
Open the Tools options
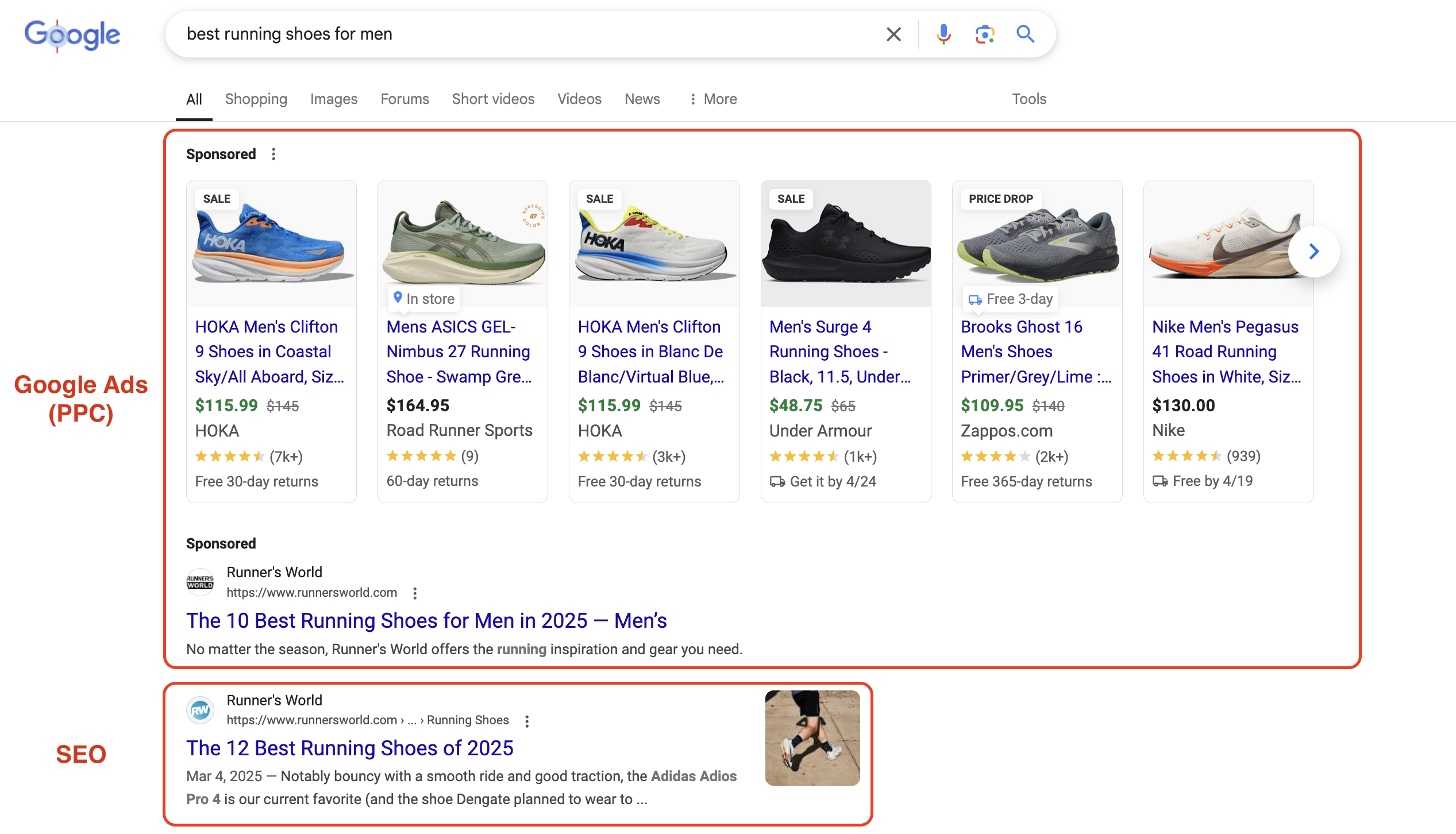tap(1029, 99)
